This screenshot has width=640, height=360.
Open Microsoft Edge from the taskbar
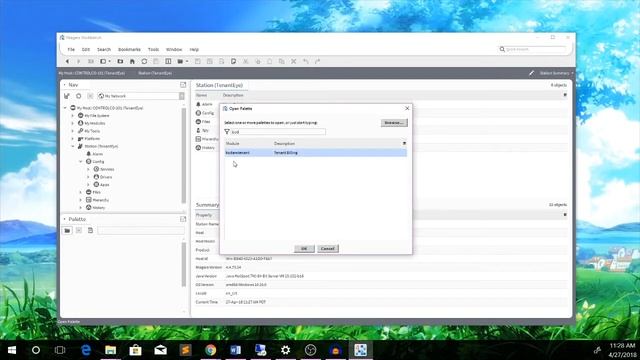coord(86,350)
